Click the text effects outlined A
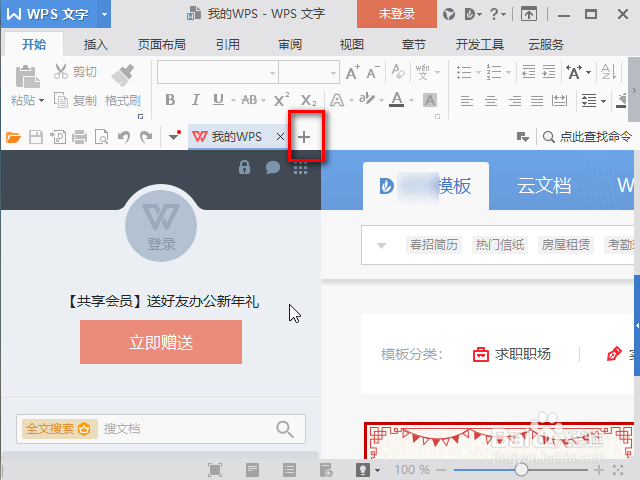Viewport: 640px width, 480px height. coord(337,100)
